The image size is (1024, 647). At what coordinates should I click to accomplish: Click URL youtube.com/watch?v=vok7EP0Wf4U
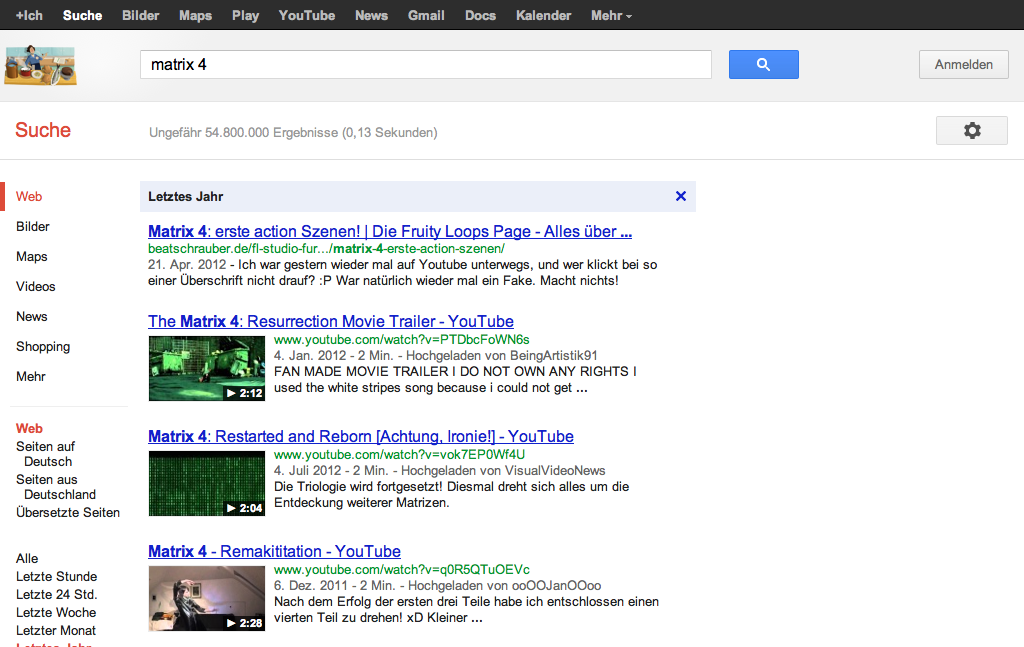point(399,454)
